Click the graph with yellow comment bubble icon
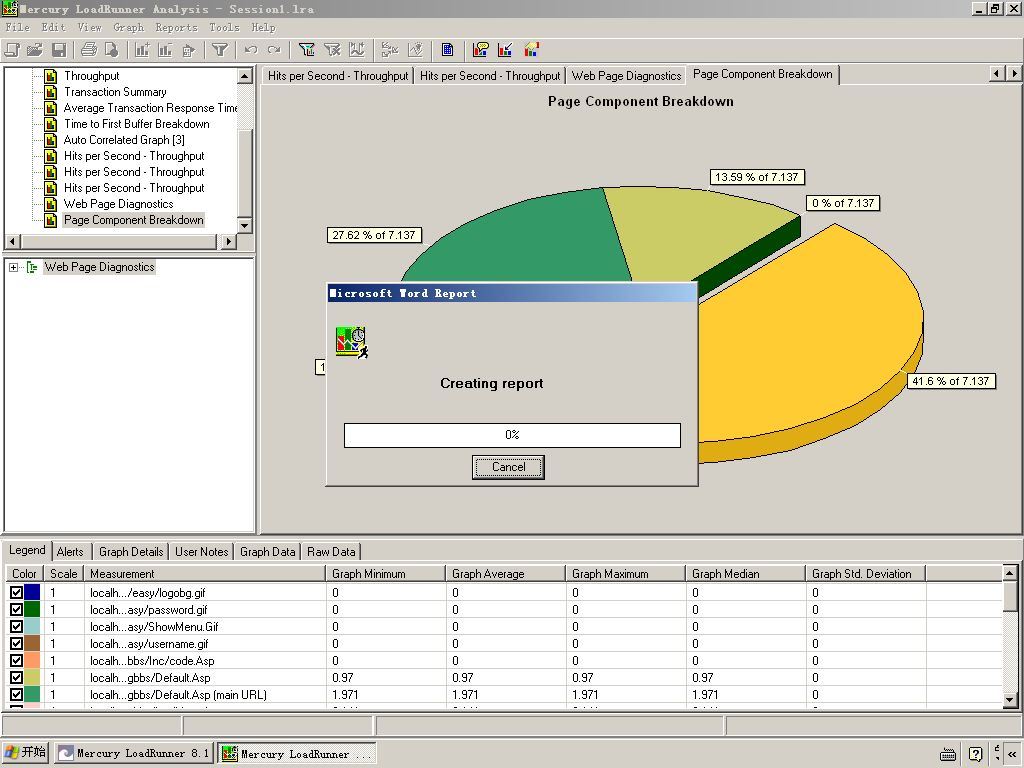The width and height of the screenshot is (1024, 768). pos(481,50)
